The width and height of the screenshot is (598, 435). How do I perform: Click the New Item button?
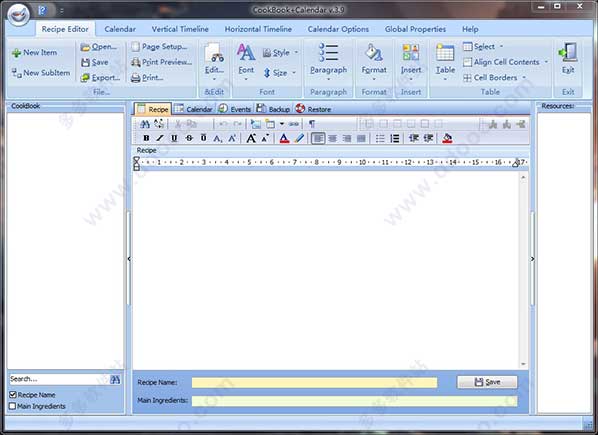[35, 53]
